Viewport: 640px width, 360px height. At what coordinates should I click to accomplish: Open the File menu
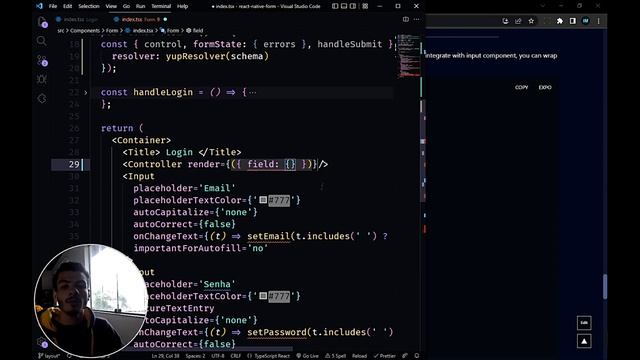(x=53, y=6)
